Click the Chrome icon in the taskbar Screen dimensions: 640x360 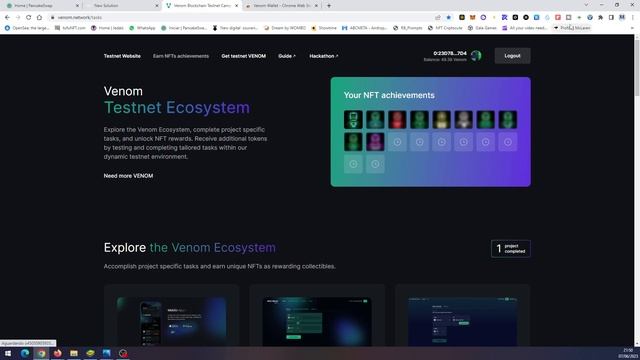(x=41, y=353)
